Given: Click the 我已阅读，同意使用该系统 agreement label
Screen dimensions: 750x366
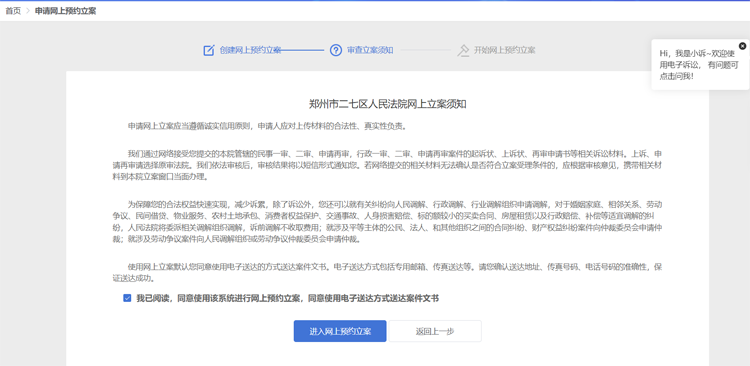Looking at the screenshot, I should 288,299.
